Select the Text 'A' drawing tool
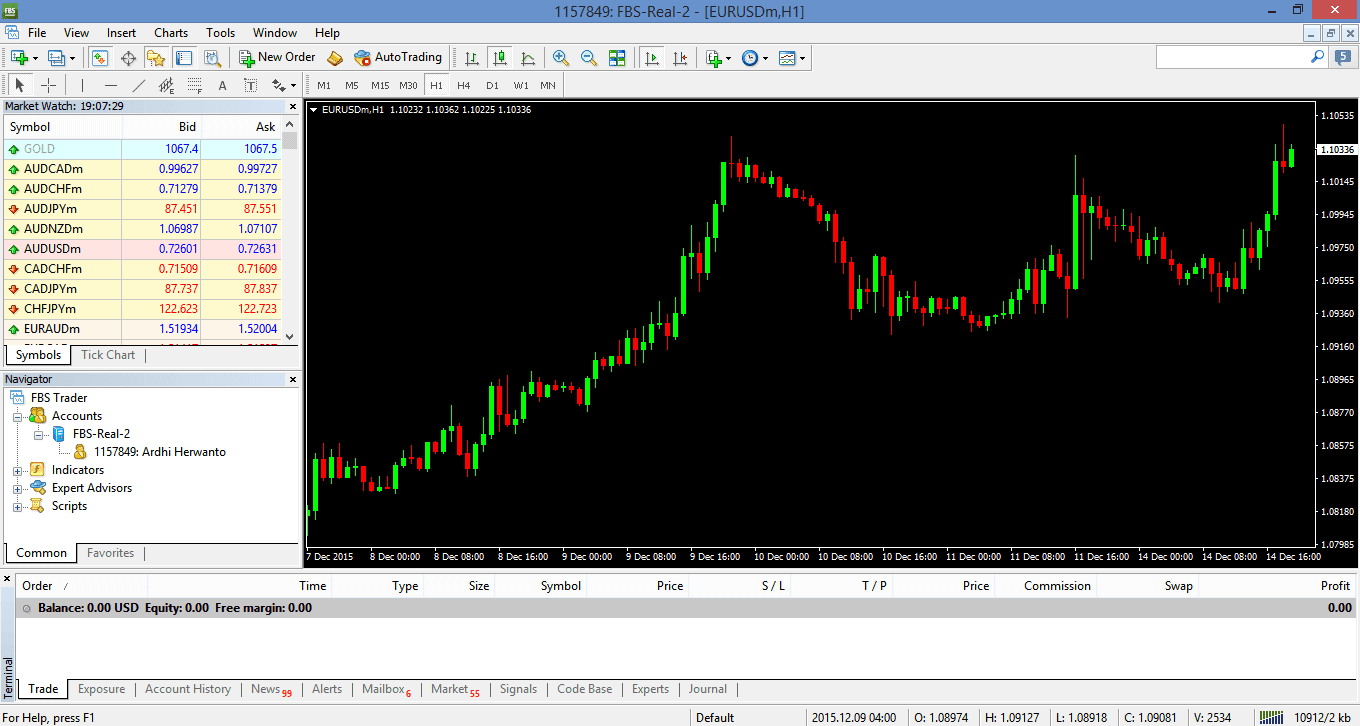Screen dimensions: 1360x726 pyautogui.click(x=222, y=85)
